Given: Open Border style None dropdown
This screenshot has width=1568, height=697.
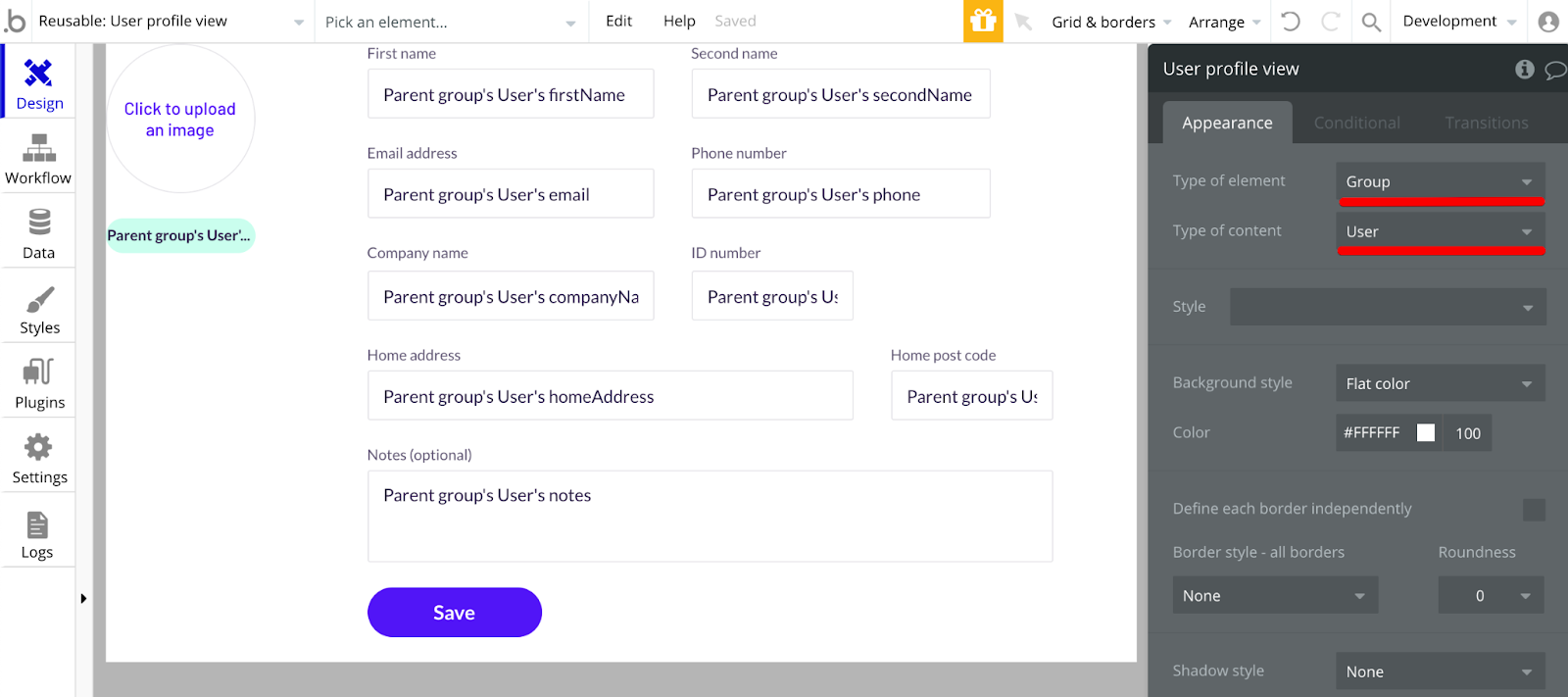Looking at the screenshot, I should pyautogui.click(x=1275, y=595).
